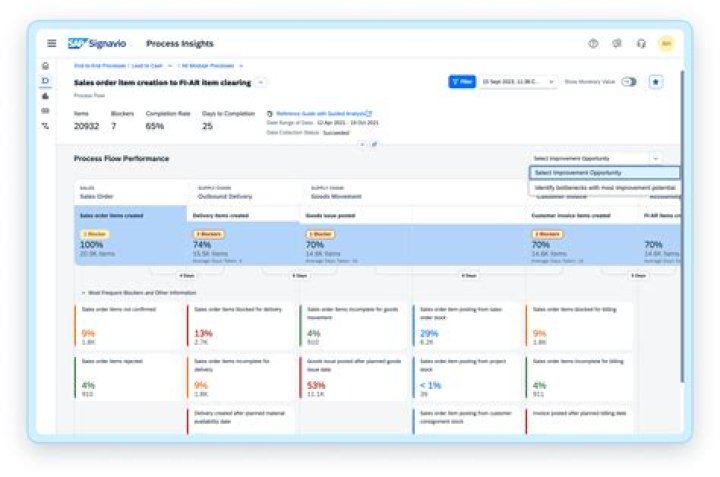Open the bottom sidebar icon with percent symbol
The height and width of the screenshot is (477, 720).
click(45, 126)
